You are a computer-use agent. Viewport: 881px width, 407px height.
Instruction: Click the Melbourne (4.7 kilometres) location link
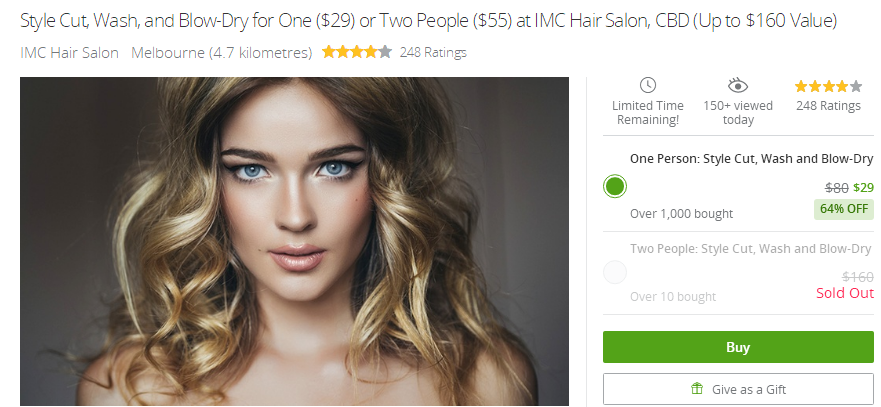pos(221,53)
